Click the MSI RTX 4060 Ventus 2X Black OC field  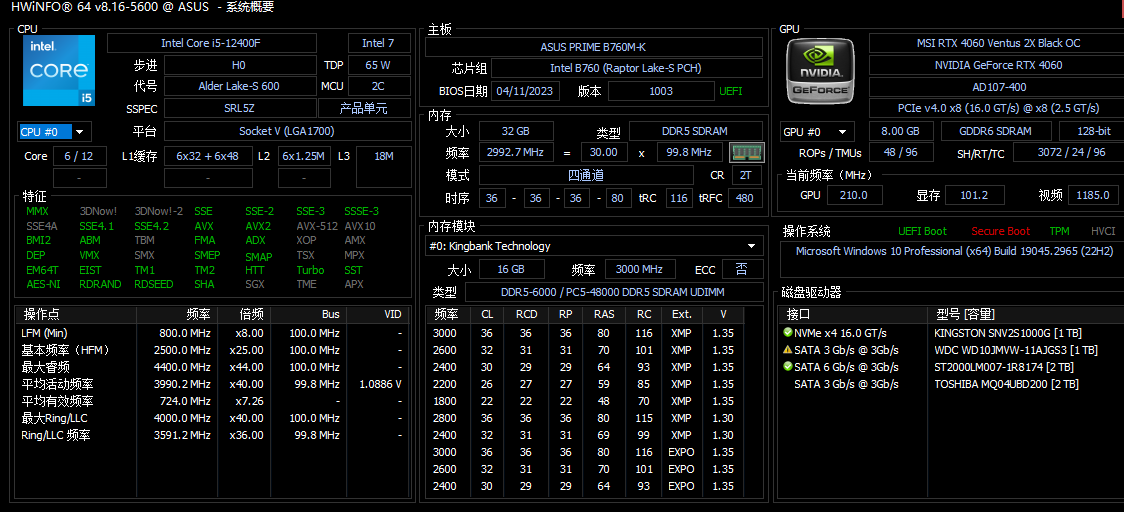click(998, 43)
